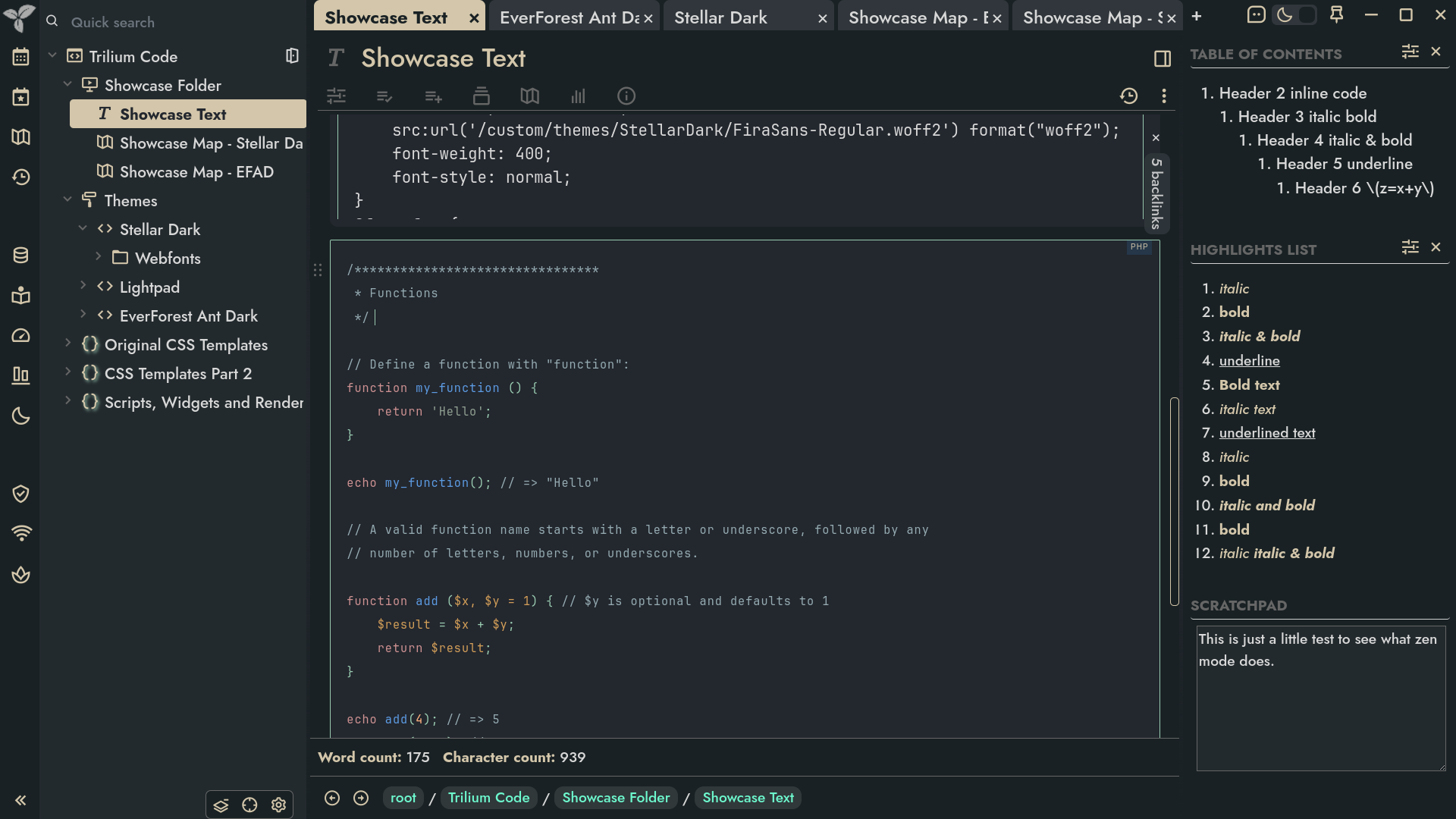This screenshot has height=819, width=1456.
Task: Collapse the left sidebar with double chevron
Action: point(20,800)
